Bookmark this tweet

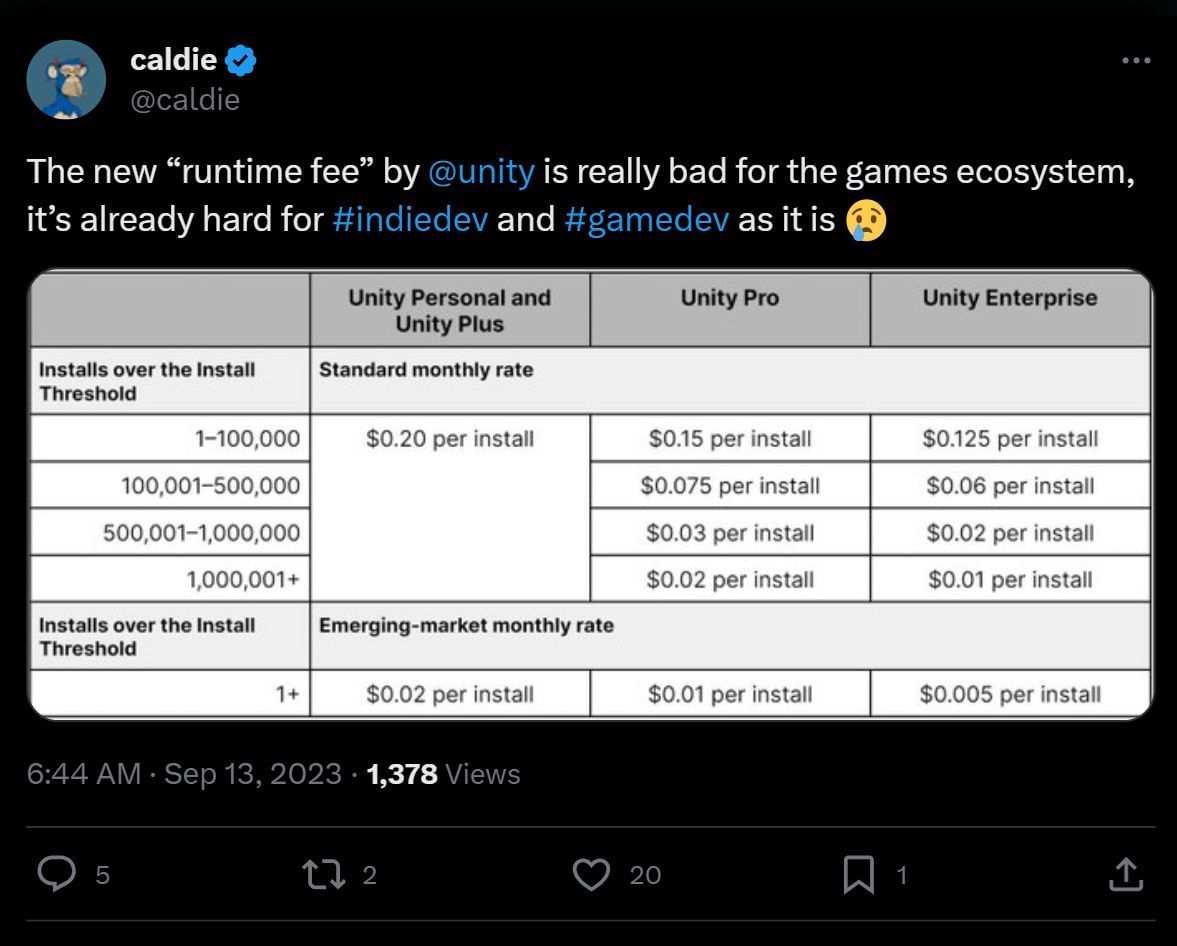860,873
